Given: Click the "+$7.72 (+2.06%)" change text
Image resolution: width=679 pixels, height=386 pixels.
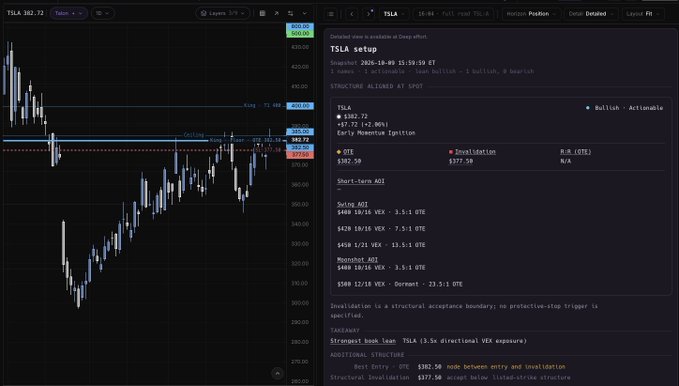Looking at the screenshot, I should [x=362, y=124].
